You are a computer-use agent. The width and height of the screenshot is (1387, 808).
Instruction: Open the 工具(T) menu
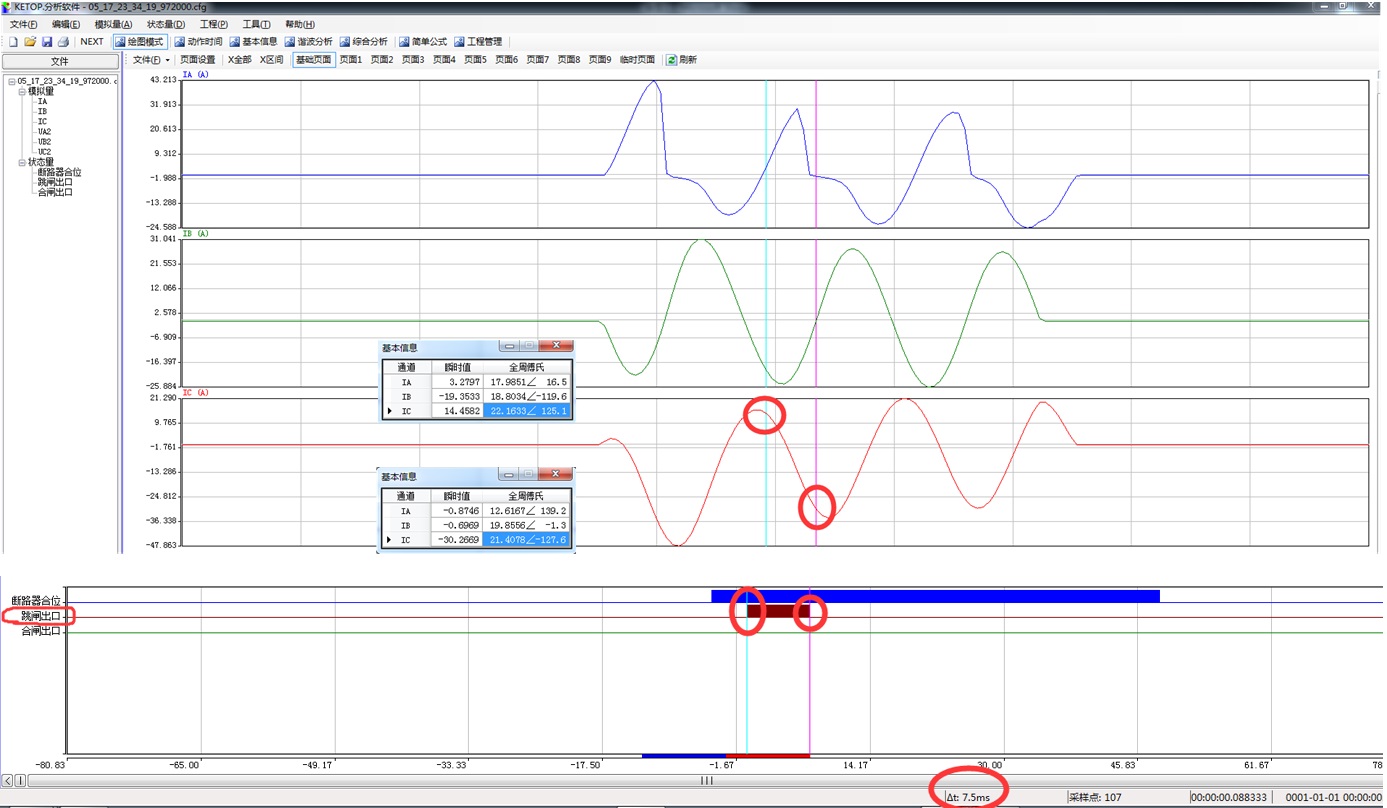tap(256, 25)
